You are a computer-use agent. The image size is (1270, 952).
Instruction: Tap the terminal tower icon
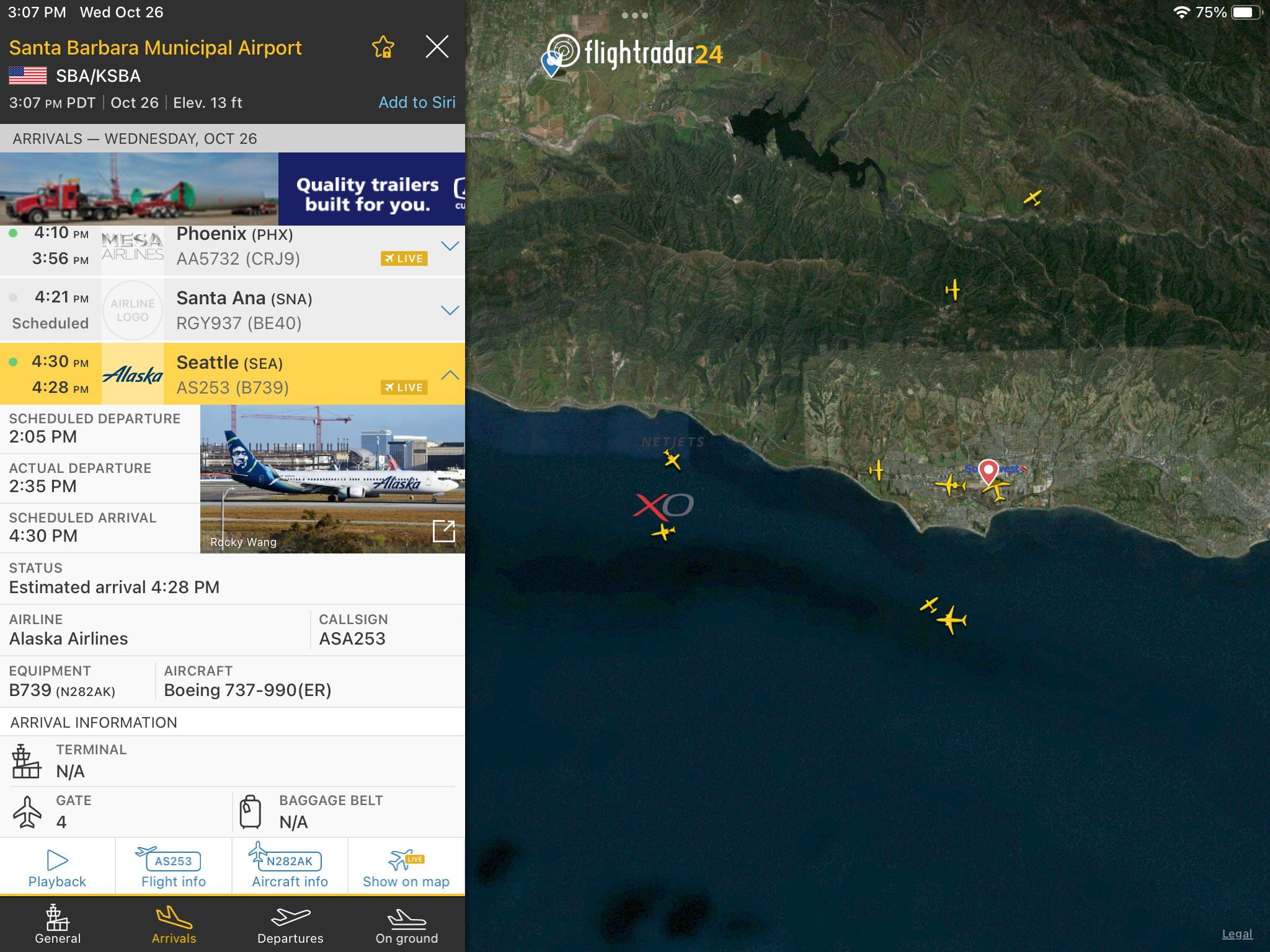pos(25,762)
